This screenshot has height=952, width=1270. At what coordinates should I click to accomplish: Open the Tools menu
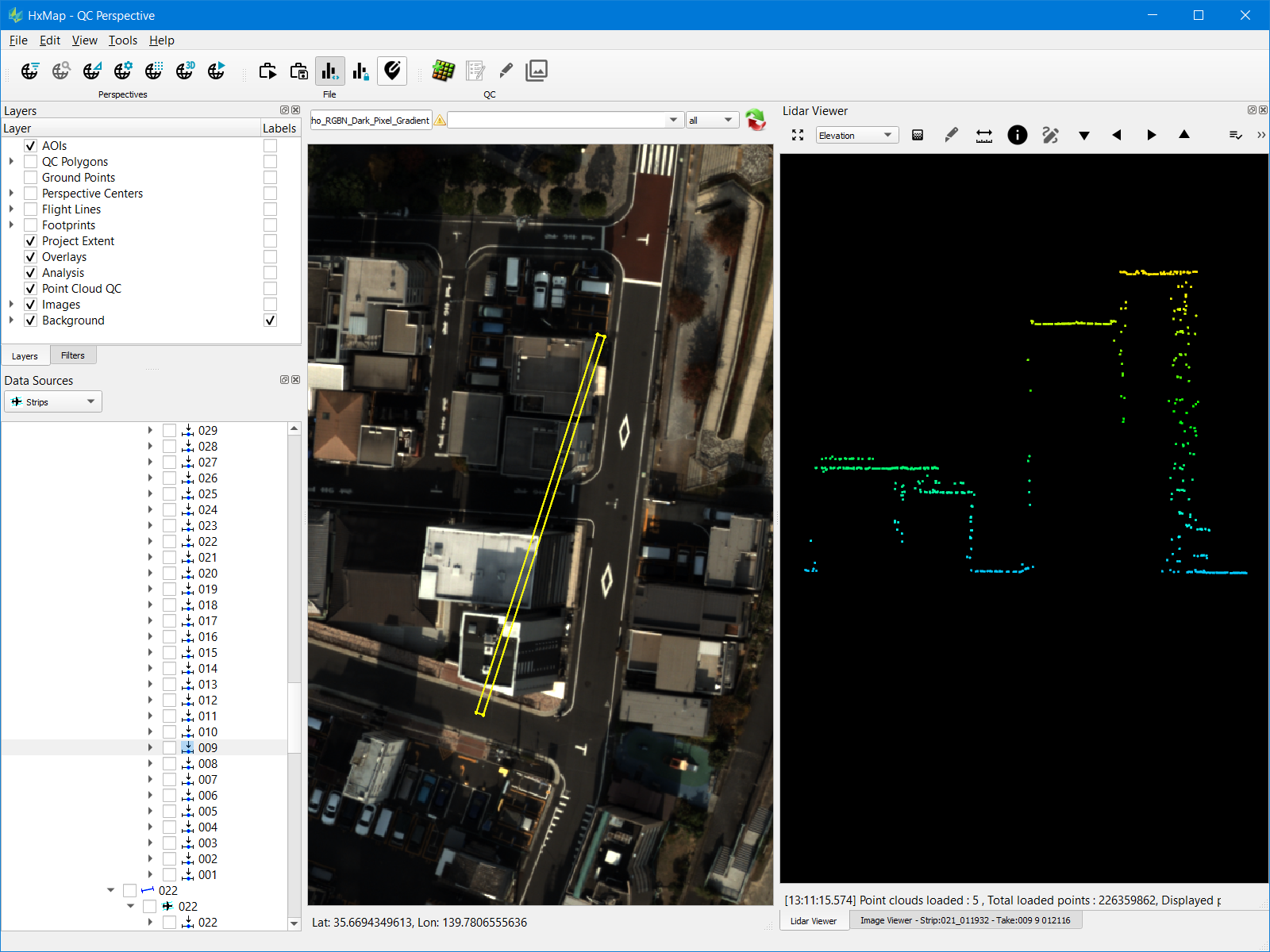point(122,40)
